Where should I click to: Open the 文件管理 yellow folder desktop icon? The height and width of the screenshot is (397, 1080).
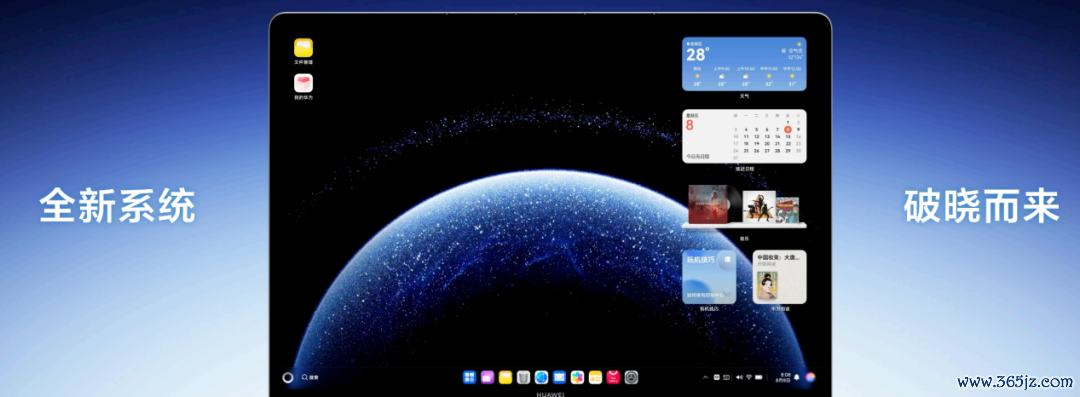(303, 48)
